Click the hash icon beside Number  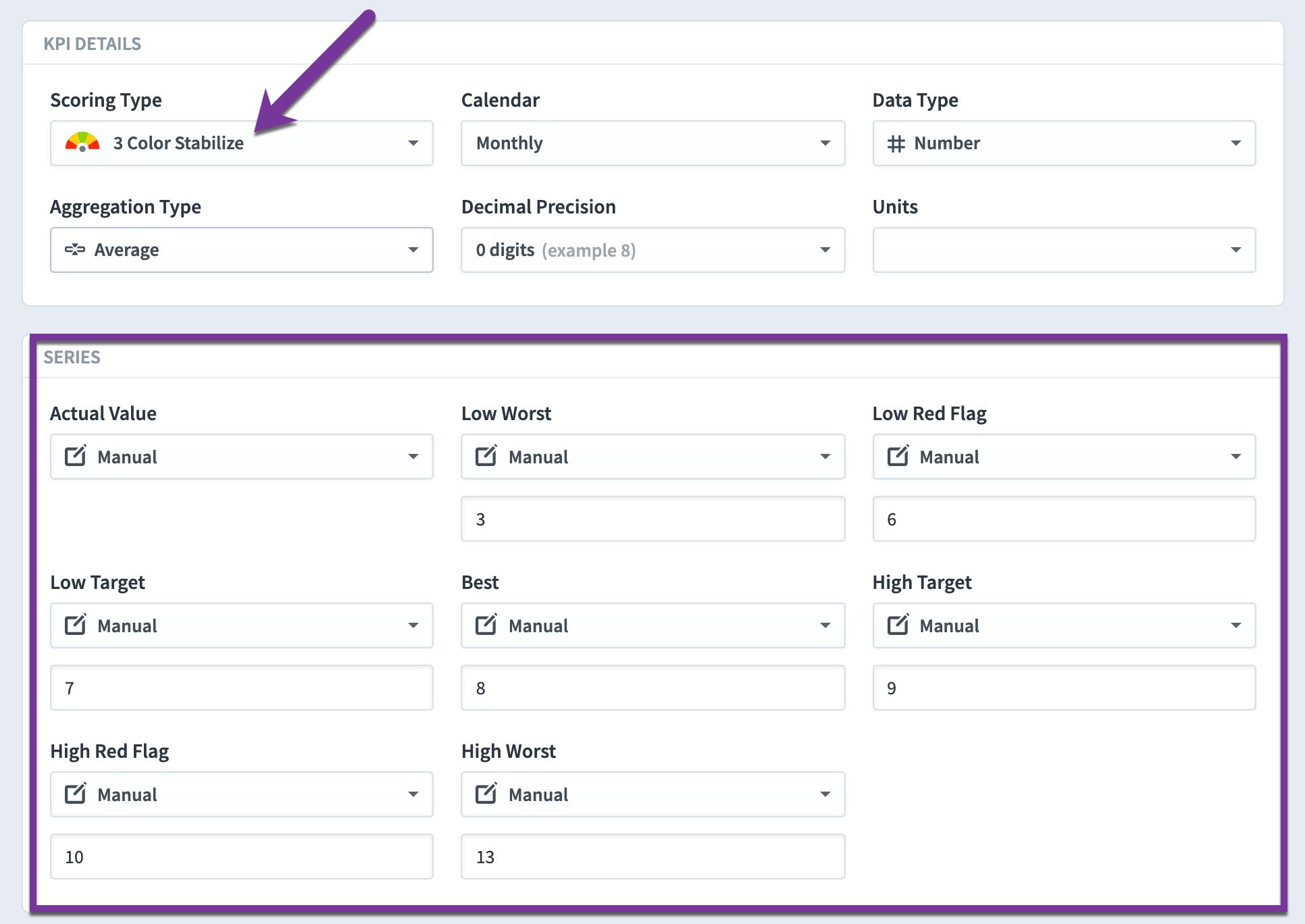pyautogui.click(x=896, y=143)
